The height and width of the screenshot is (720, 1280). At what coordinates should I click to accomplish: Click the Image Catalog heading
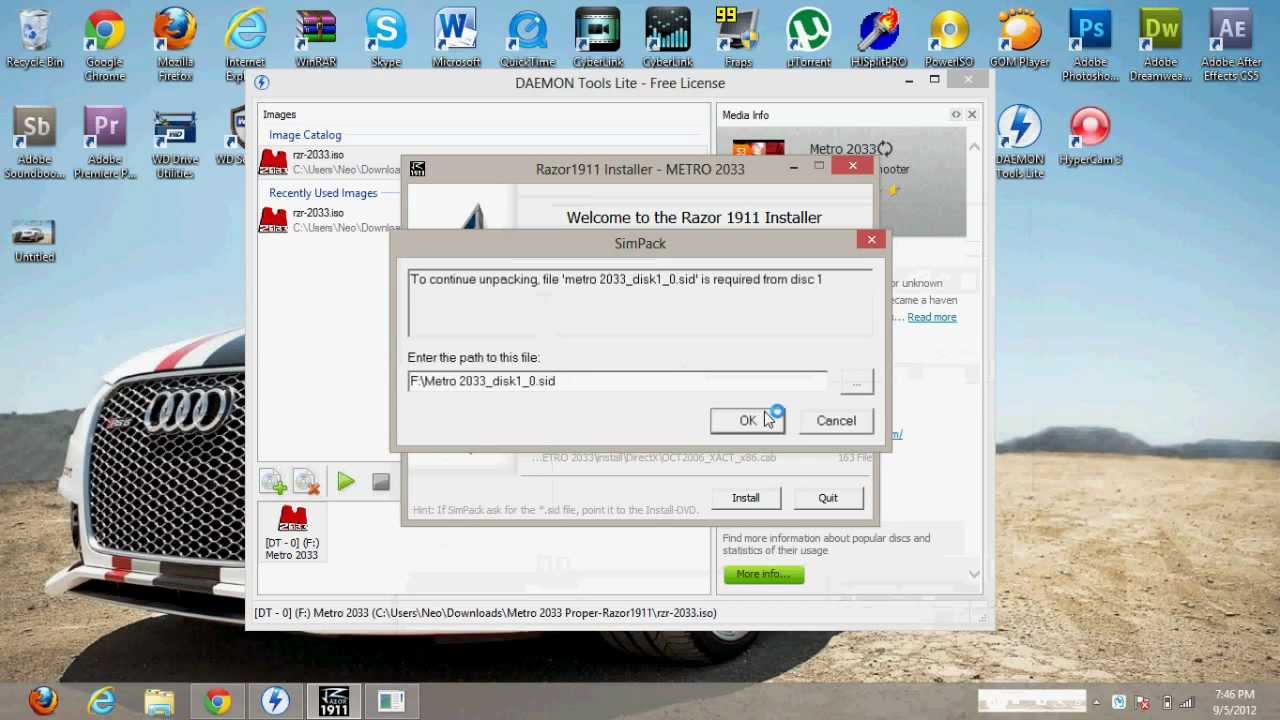coord(305,135)
